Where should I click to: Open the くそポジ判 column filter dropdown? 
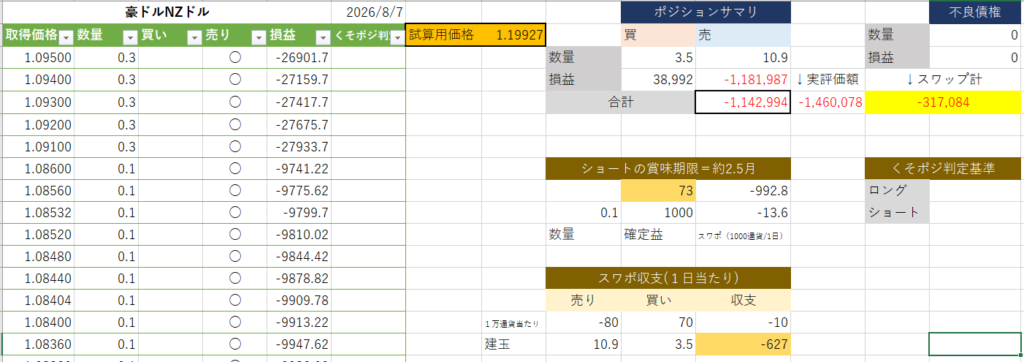click(397, 37)
